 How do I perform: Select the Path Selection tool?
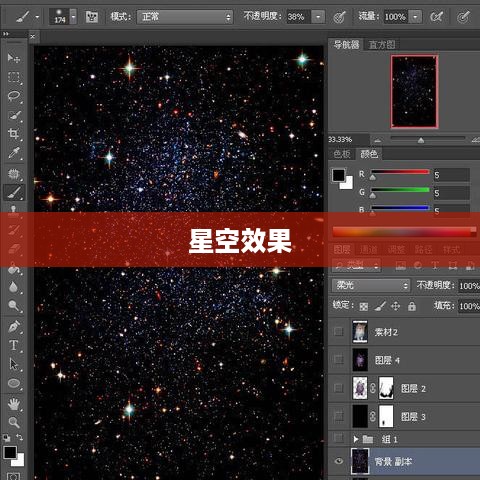click(14, 364)
